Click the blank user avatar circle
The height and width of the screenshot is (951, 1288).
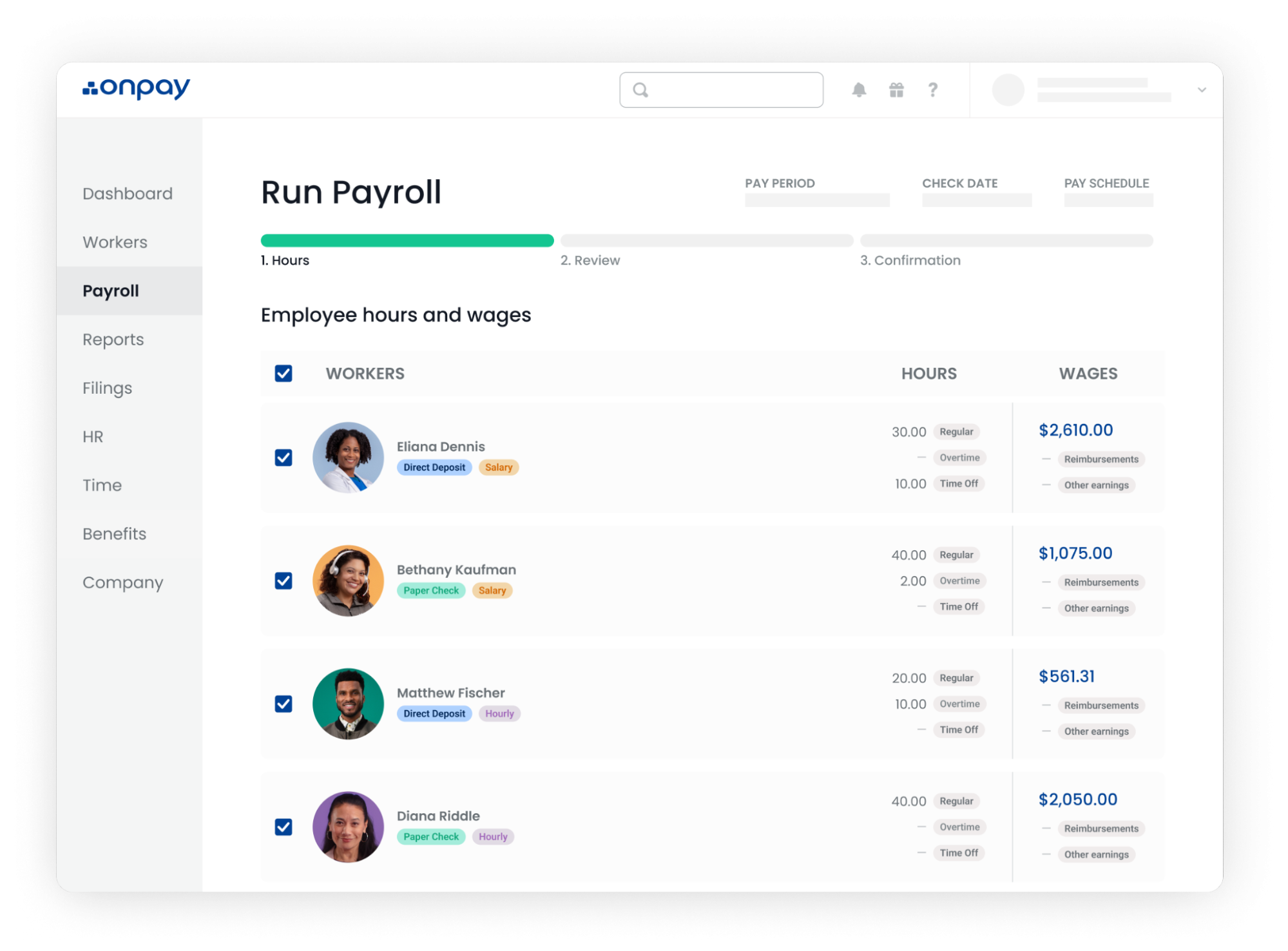point(1008,90)
